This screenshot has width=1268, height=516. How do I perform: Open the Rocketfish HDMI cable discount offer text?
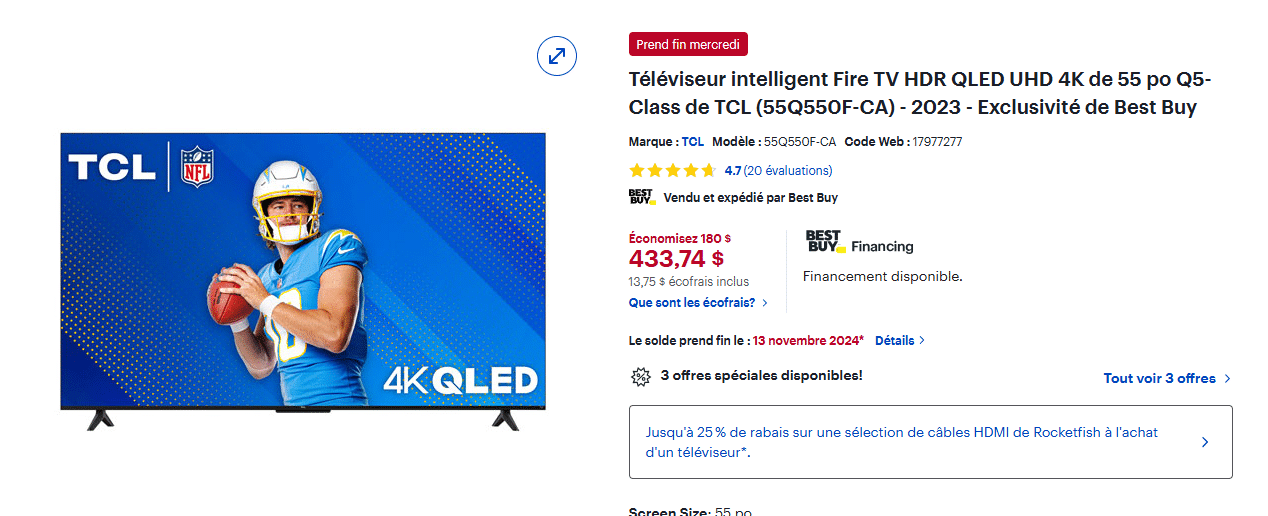pos(900,442)
